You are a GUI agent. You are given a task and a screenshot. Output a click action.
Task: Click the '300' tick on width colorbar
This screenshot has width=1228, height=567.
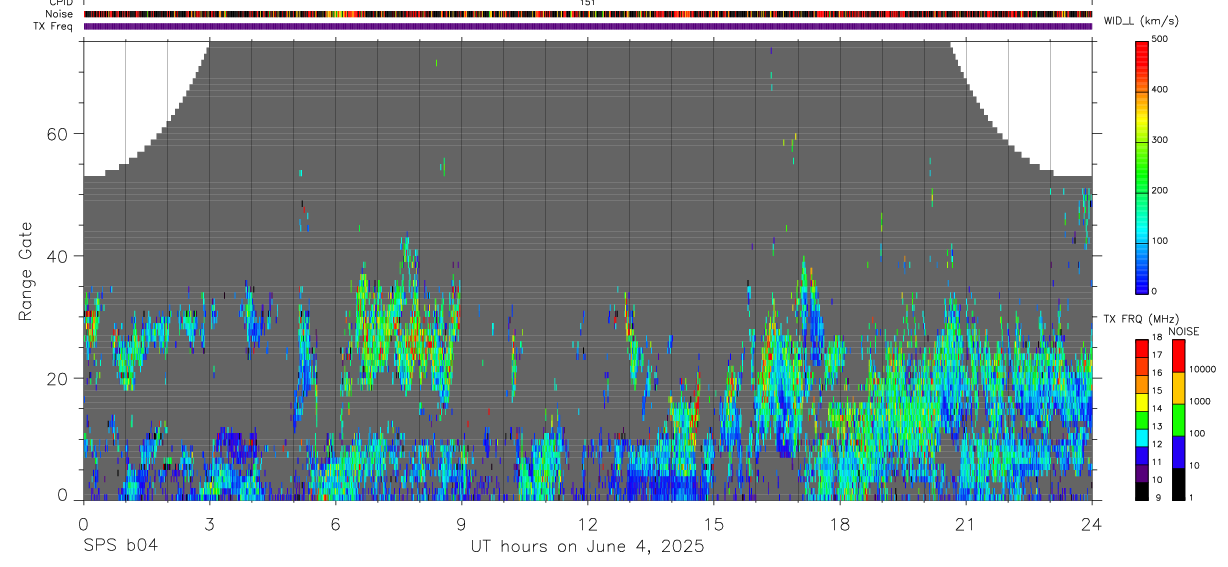click(x=1161, y=140)
